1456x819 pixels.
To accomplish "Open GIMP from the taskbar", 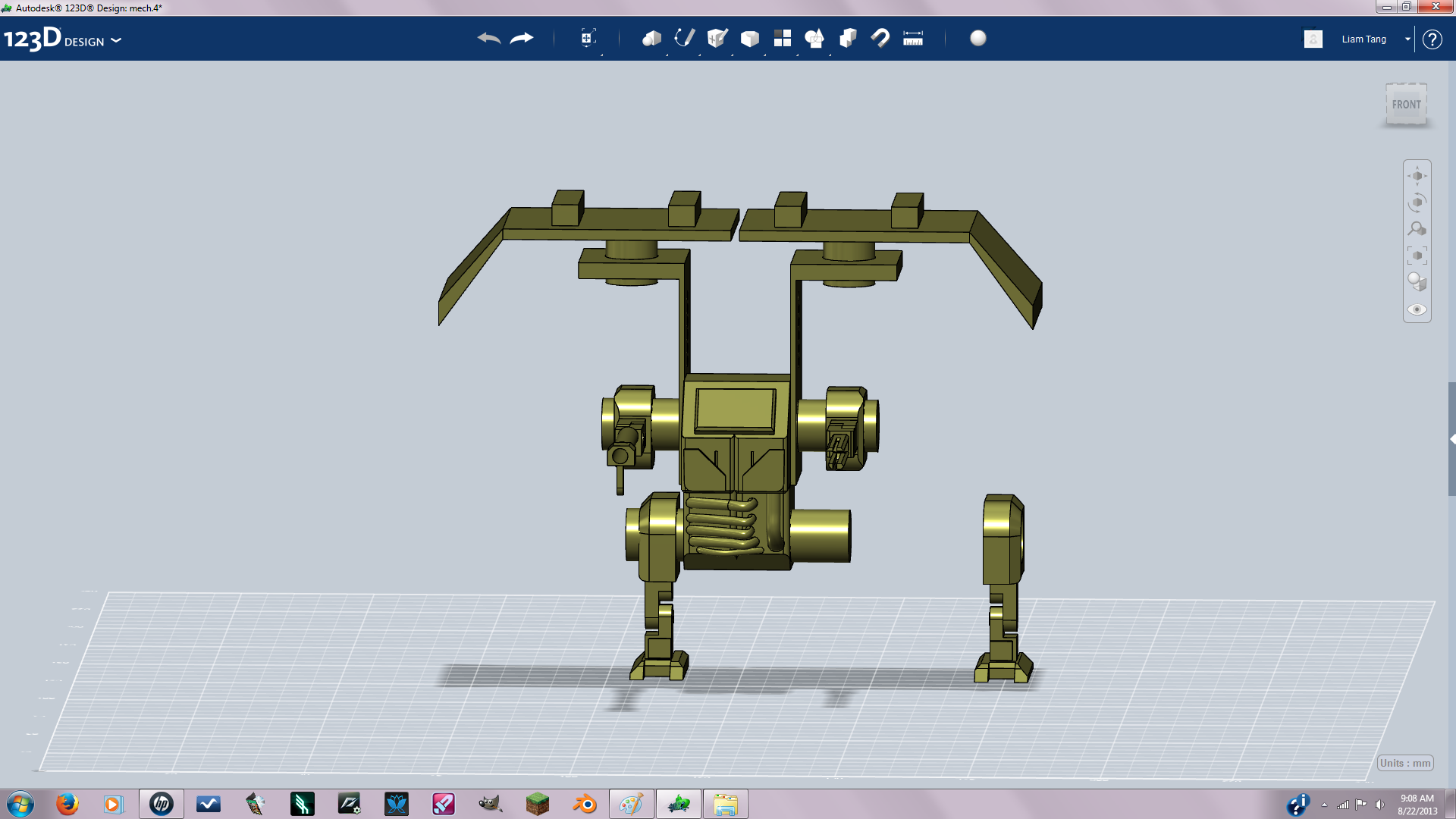I will (x=491, y=804).
